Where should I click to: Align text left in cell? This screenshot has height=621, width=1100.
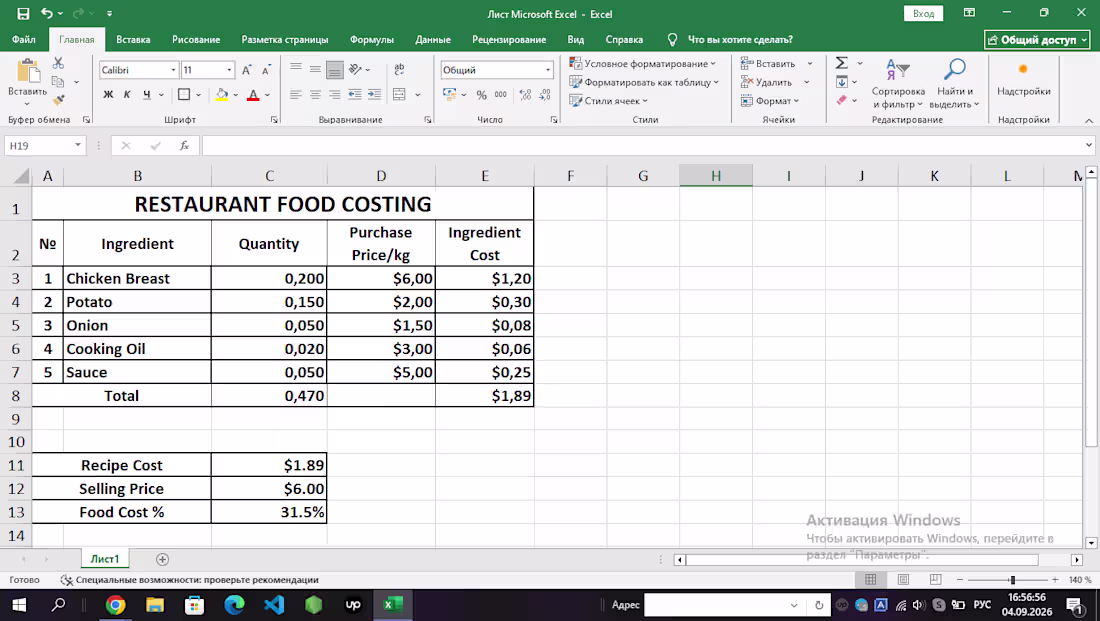pyautogui.click(x=296, y=95)
